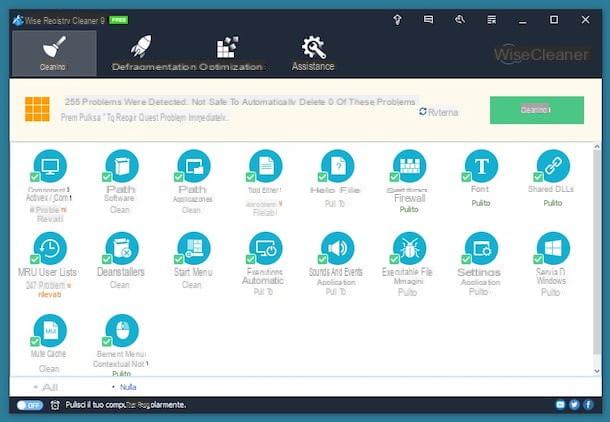
Task: Open the Twitter icon in status bar
Action: click(574, 405)
